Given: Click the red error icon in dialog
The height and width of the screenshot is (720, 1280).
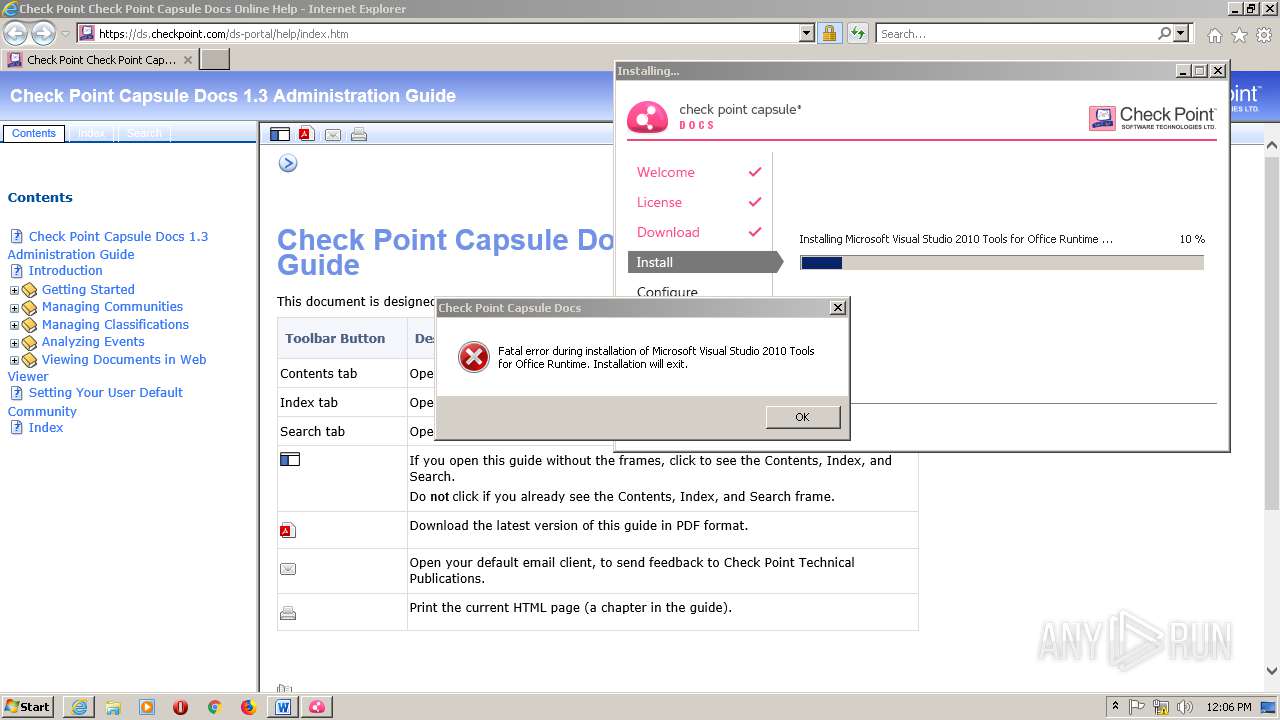Looking at the screenshot, I should coord(474,357).
